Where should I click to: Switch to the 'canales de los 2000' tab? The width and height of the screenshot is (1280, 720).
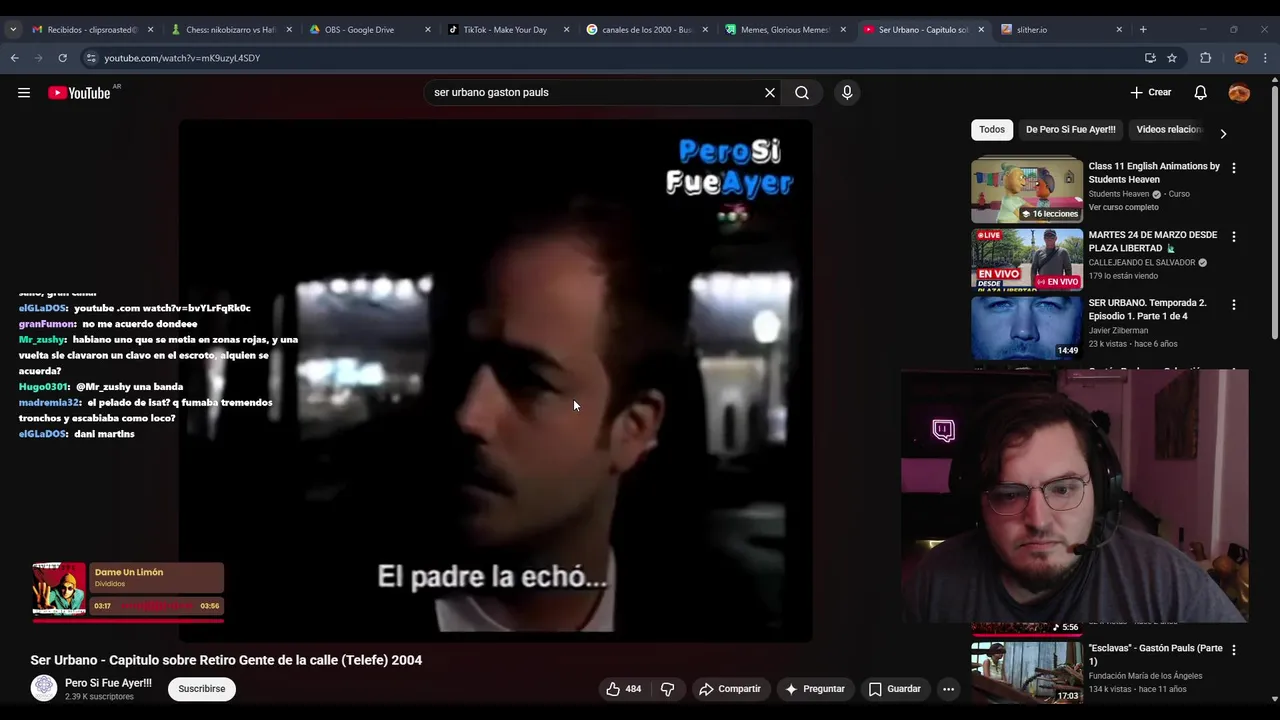coord(646,30)
